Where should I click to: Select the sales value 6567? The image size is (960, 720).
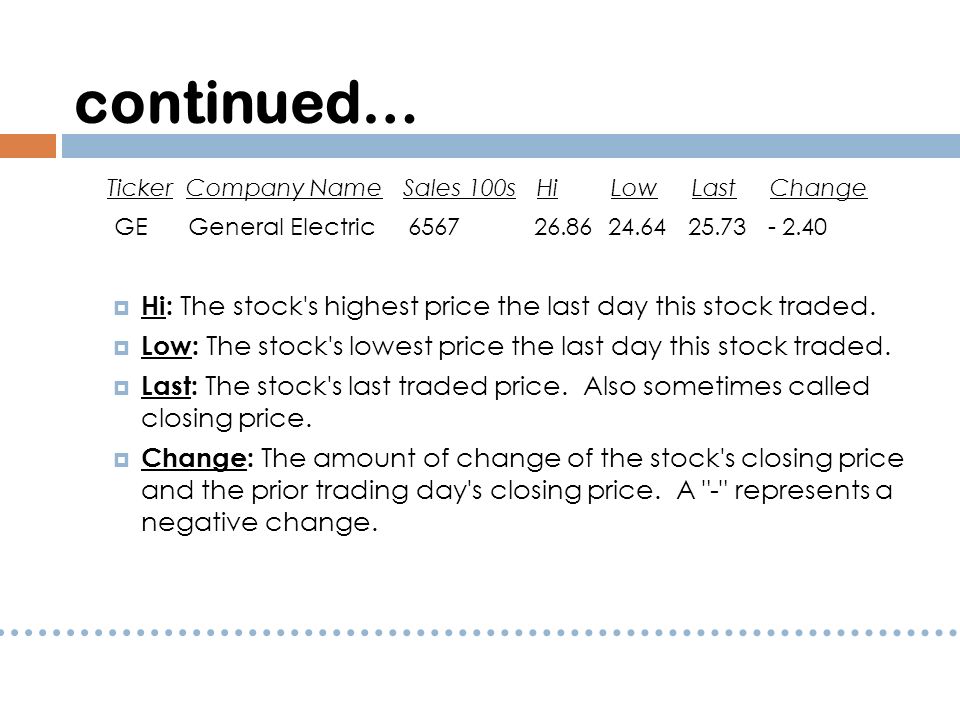pyautogui.click(x=433, y=227)
